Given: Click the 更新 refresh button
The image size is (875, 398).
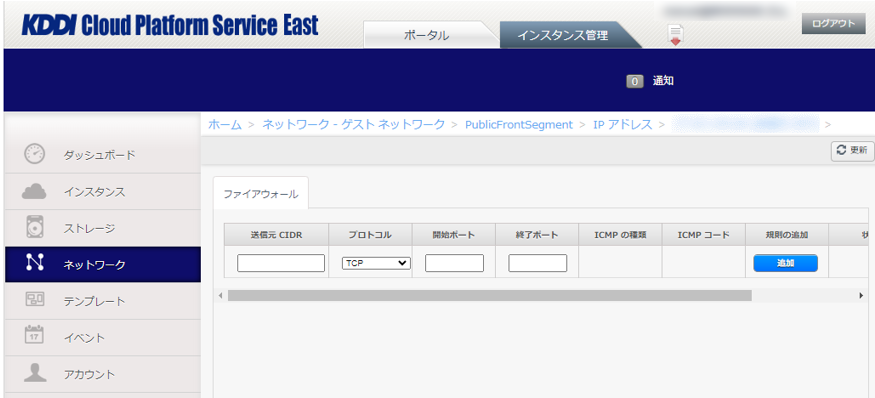Looking at the screenshot, I should click(x=852, y=150).
